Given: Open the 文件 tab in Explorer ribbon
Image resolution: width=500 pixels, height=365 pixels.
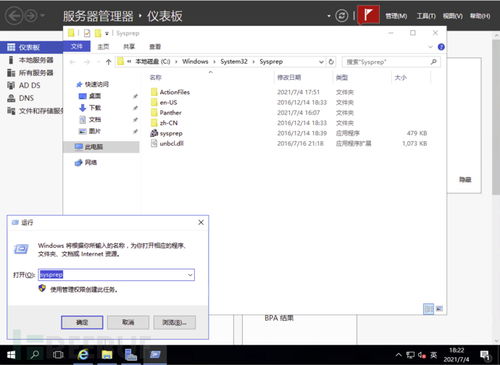Looking at the screenshot, I should 77,46.
